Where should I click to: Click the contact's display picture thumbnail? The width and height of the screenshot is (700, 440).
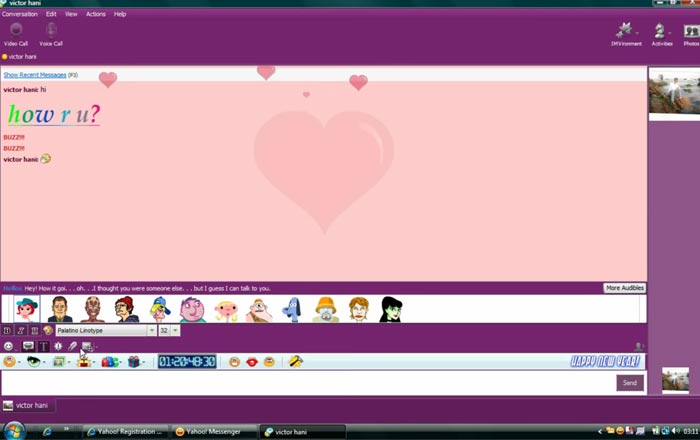675,94
